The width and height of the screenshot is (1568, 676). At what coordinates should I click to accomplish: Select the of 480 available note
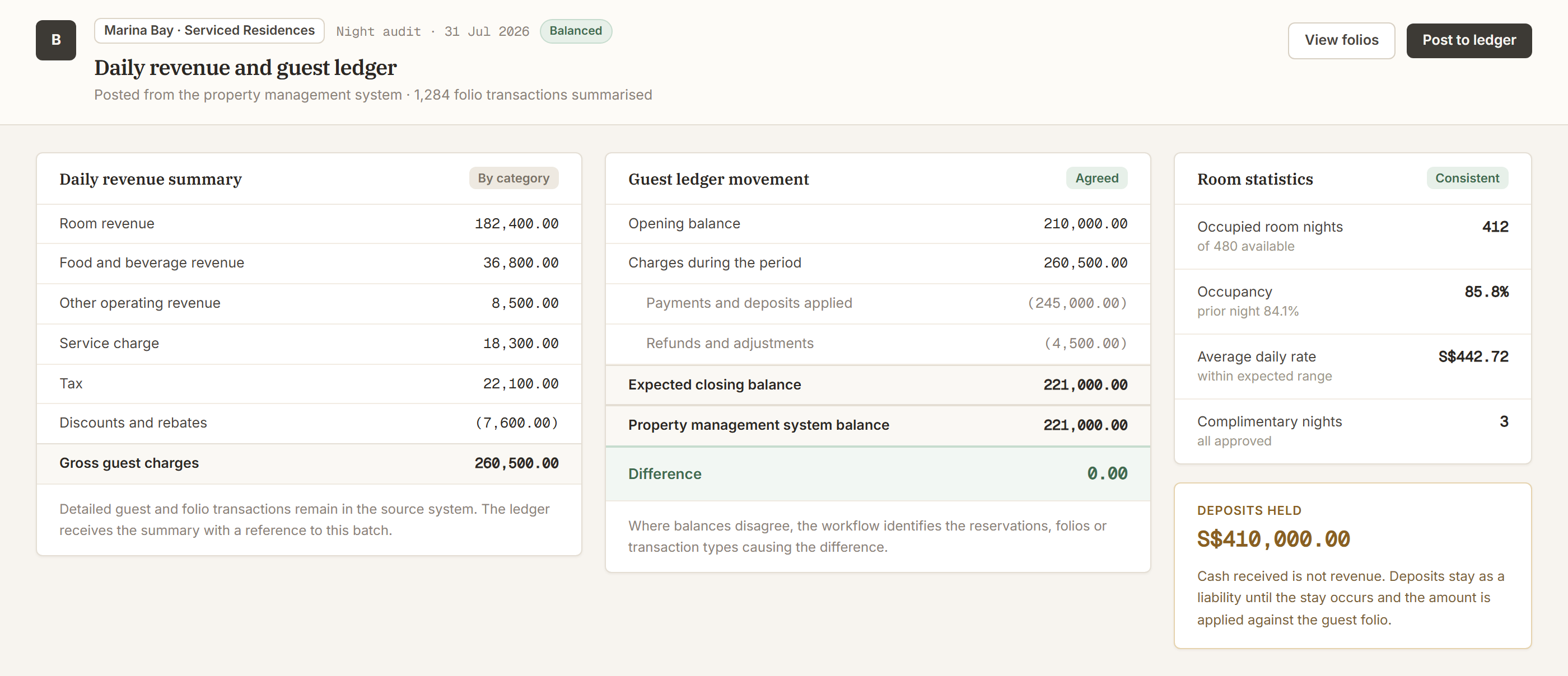pos(1245,246)
